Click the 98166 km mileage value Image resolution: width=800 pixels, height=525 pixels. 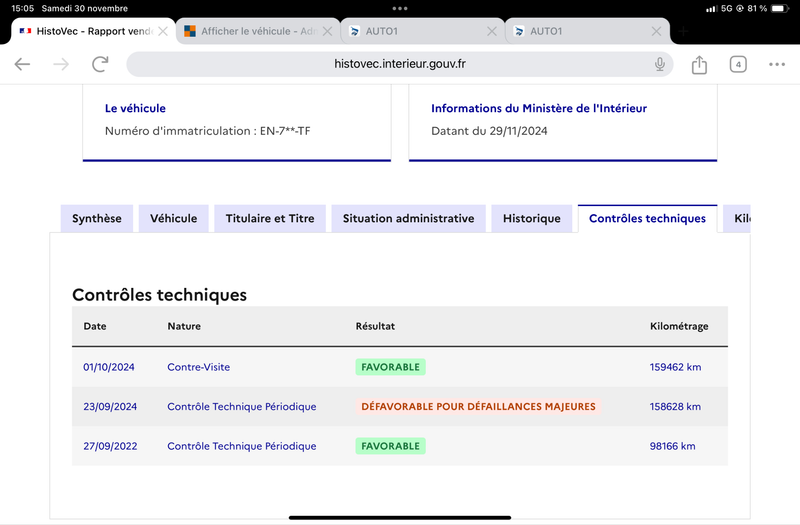(x=672, y=446)
